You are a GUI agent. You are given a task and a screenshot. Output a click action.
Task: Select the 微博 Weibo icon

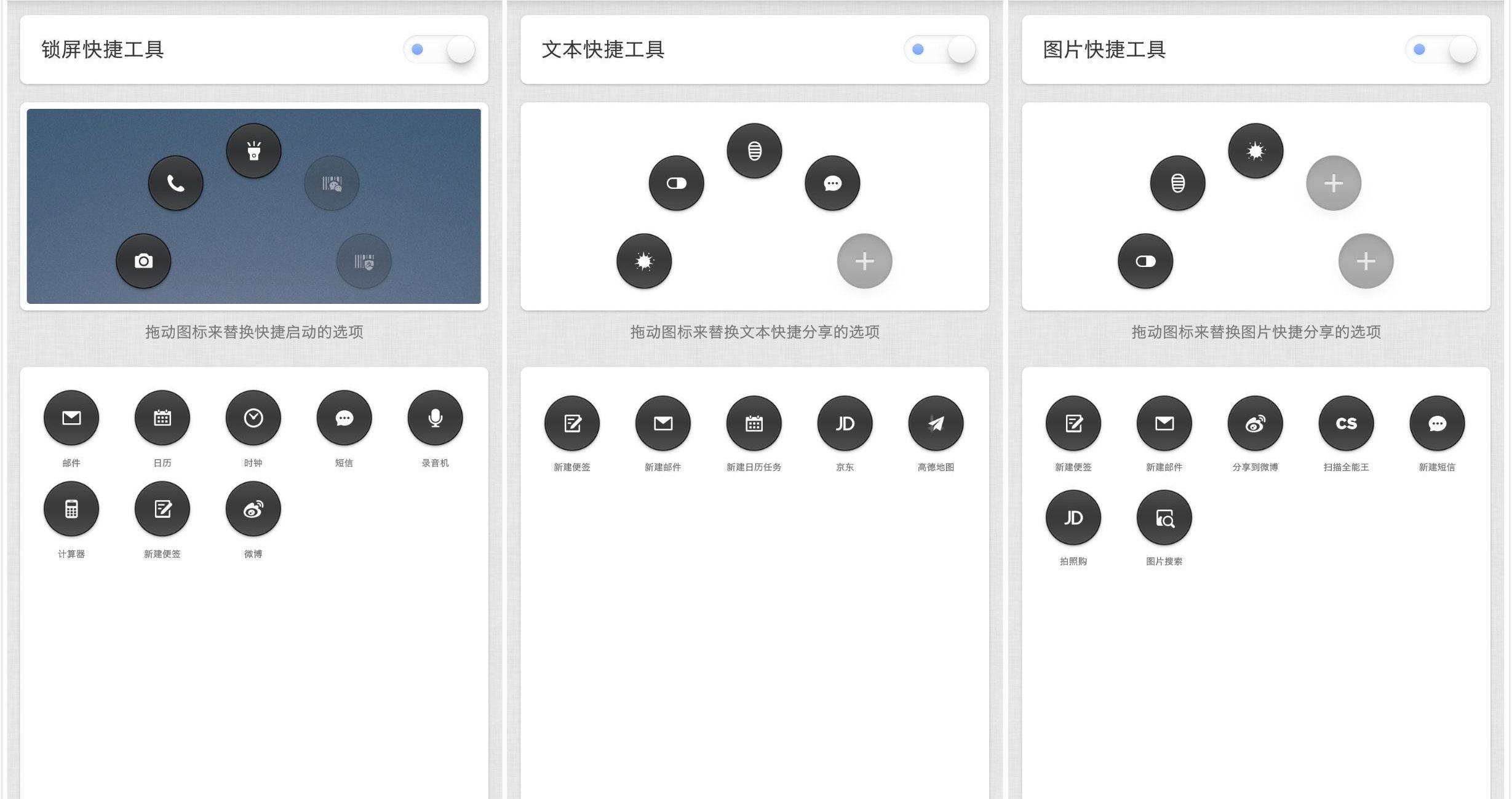click(253, 509)
